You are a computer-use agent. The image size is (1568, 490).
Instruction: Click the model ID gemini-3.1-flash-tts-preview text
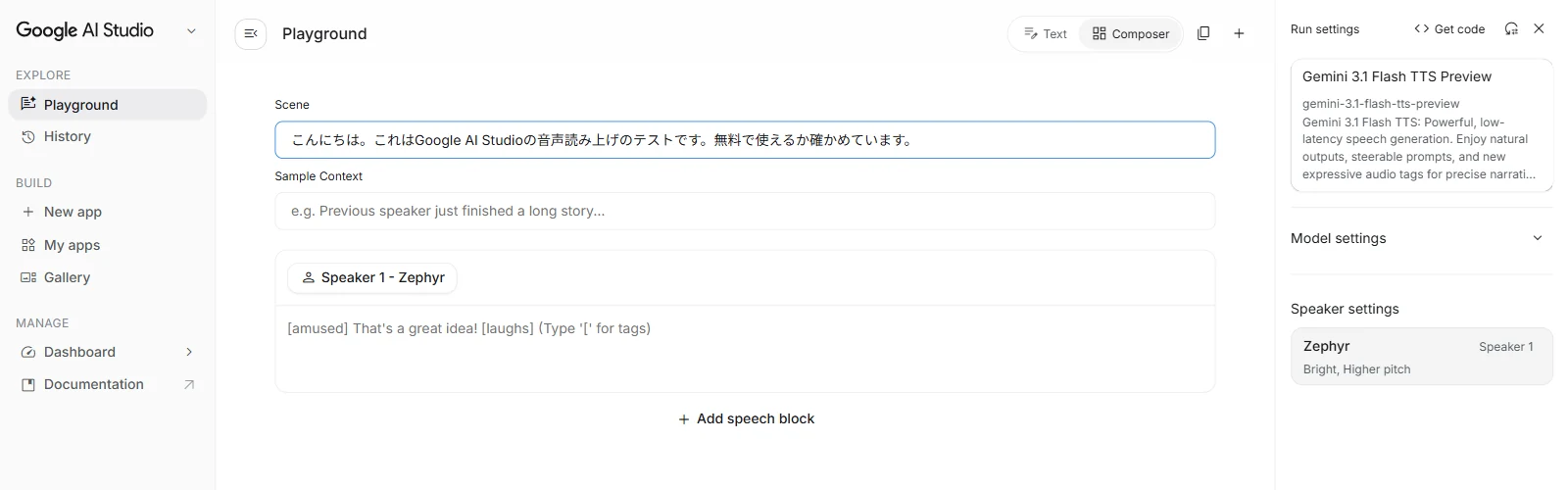(1381, 104)
